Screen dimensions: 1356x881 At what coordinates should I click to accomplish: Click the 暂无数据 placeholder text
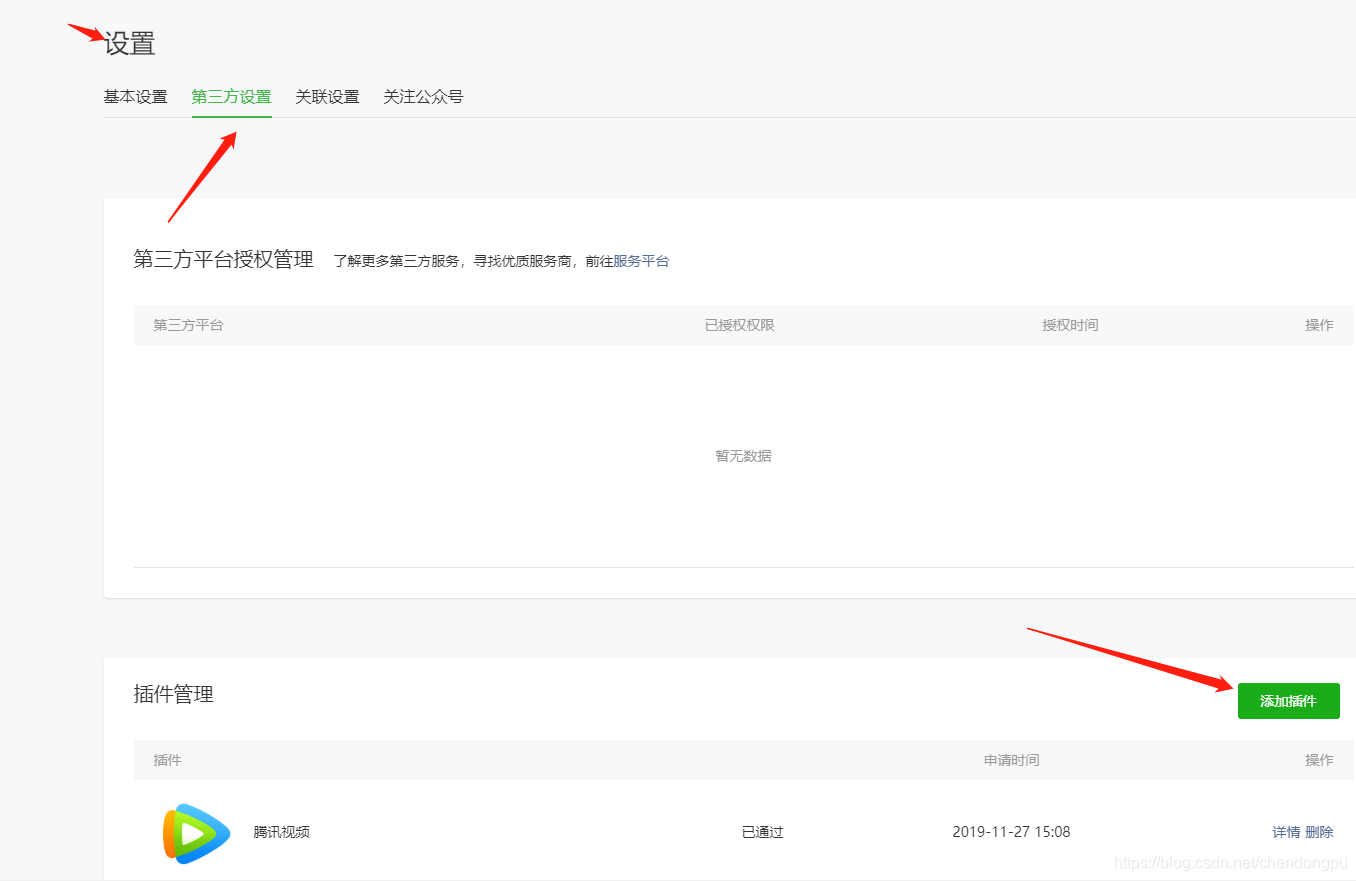743,456
